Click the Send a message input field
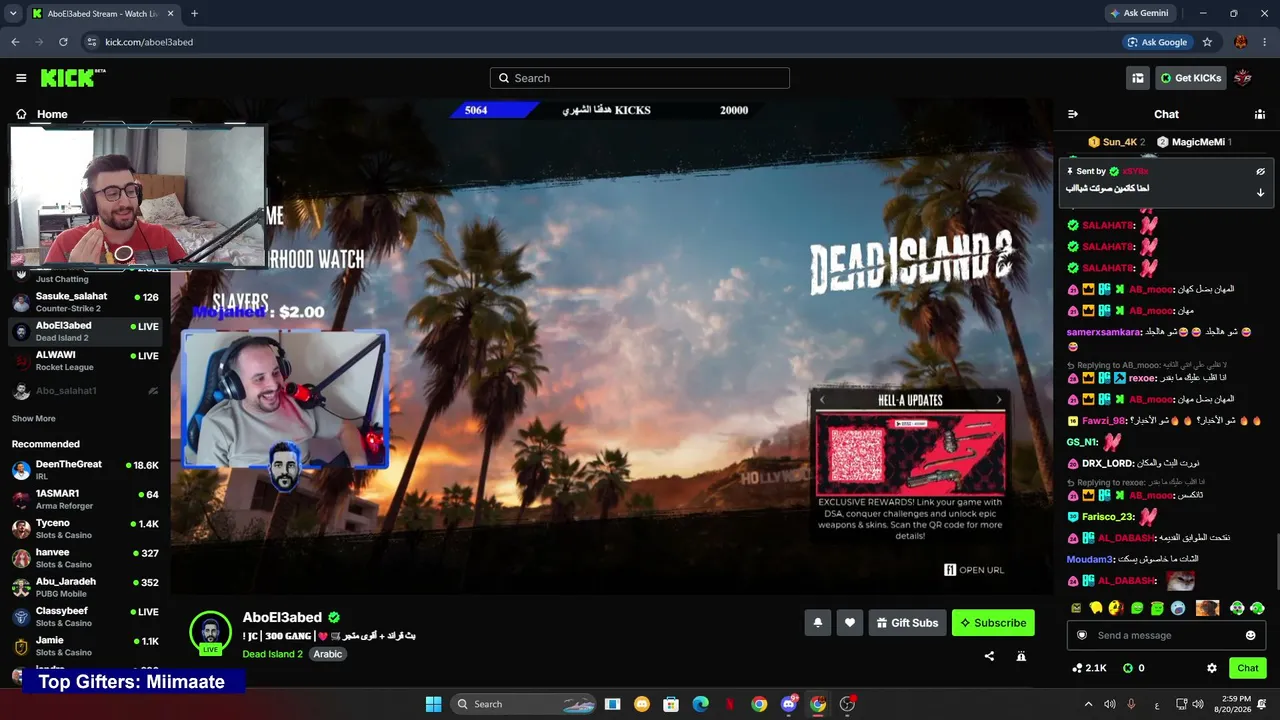 pyautogui.click(x=1166, y=635)
